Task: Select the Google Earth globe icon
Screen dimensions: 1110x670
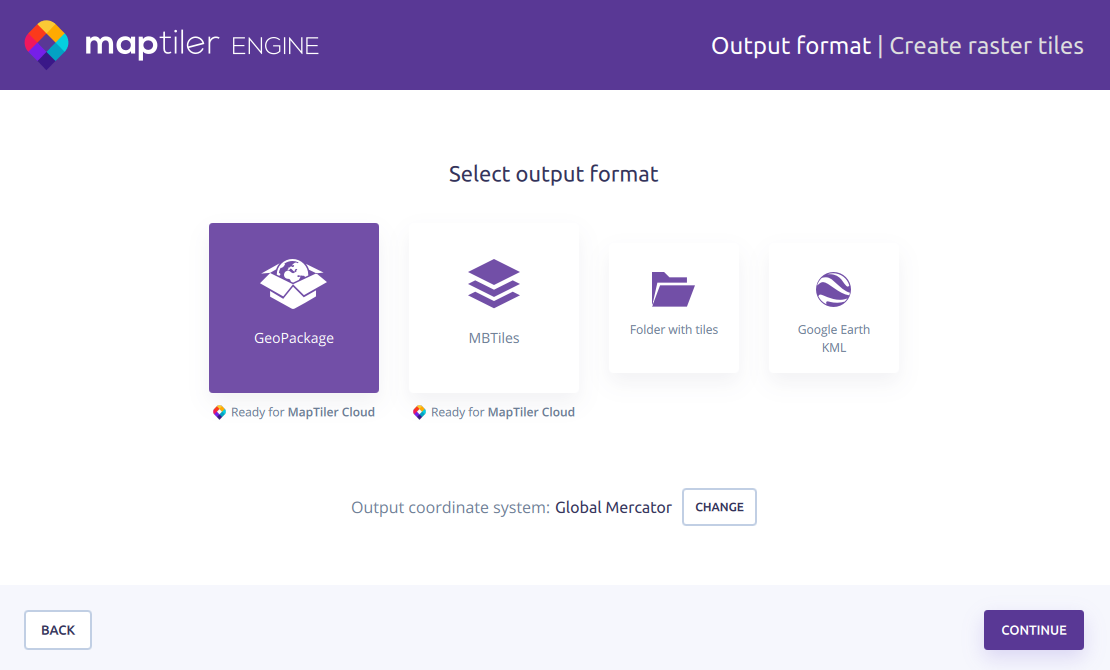Action: pyautogui.click(x=833, y=289)
